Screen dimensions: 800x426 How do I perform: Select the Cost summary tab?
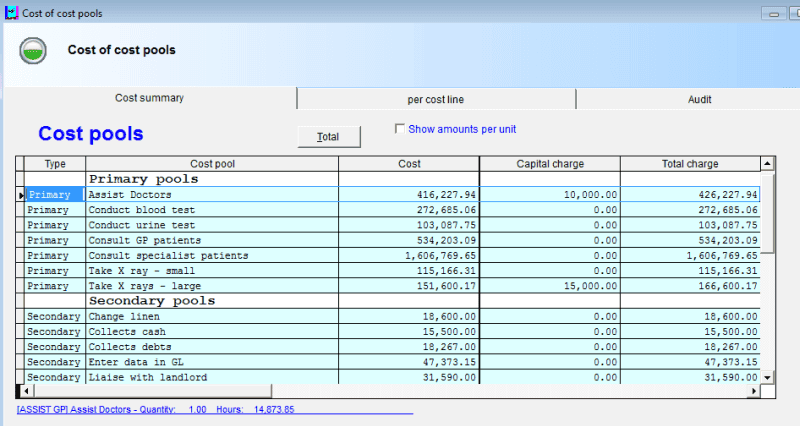click(x=149, y=98)
